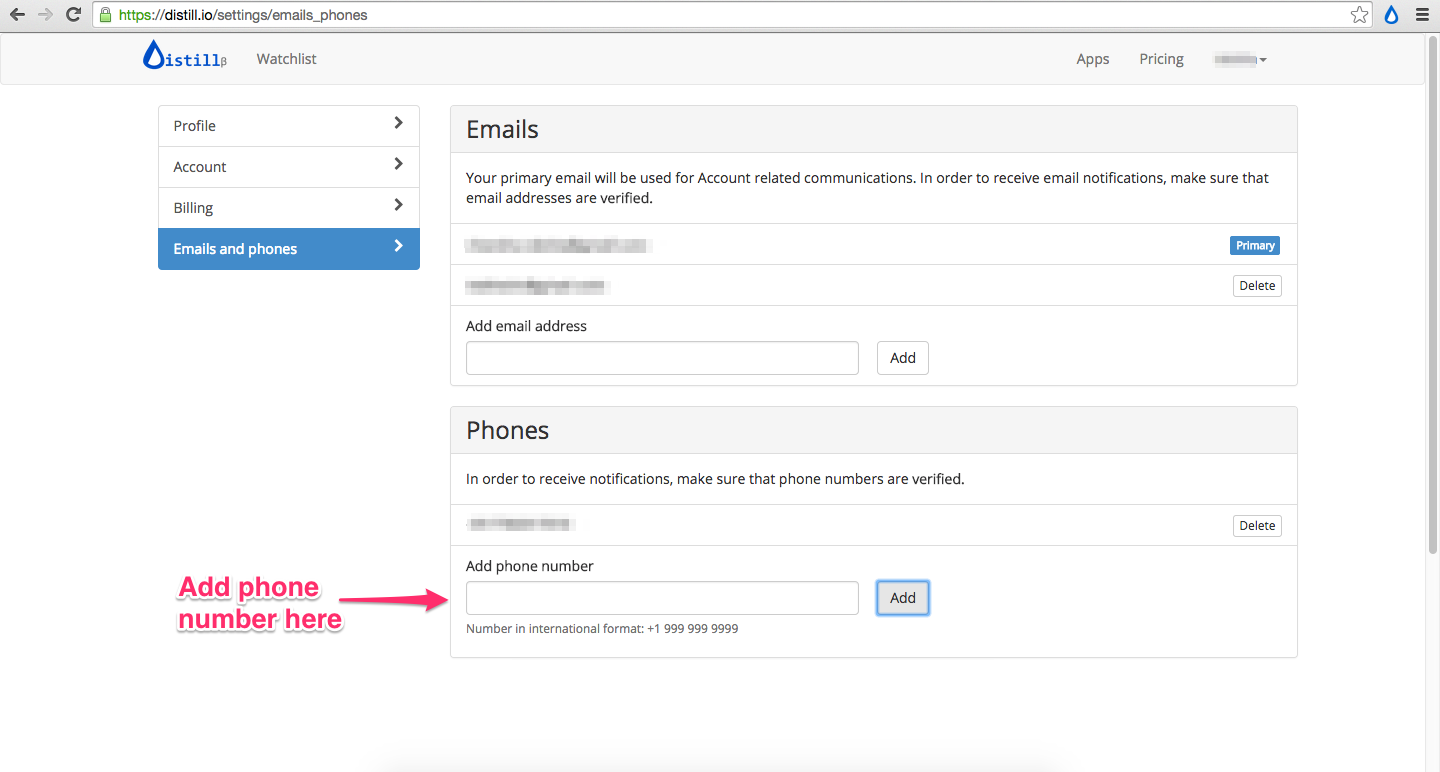Go to the Watchlist
This screenshot has height=772, width=1440.
point(286,58)
